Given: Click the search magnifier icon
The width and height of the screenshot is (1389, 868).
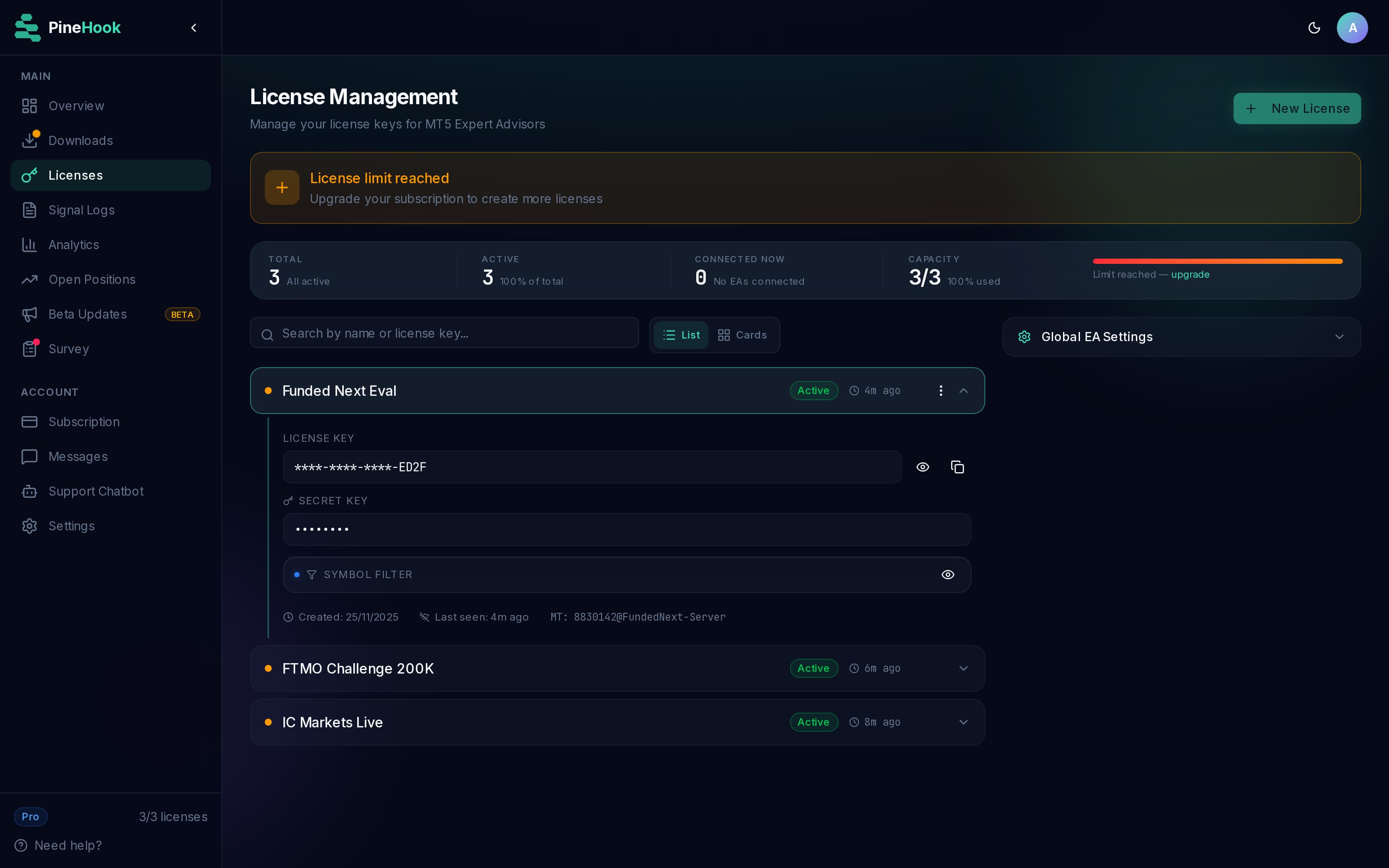Looking at the screenshot, I should tap(267, 335).
